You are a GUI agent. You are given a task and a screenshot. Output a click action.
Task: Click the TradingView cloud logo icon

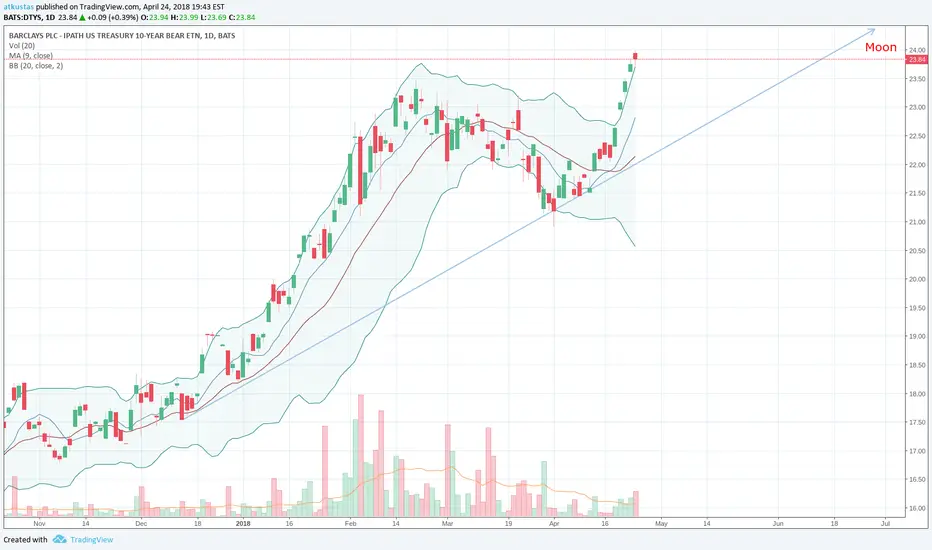(59, 539)
